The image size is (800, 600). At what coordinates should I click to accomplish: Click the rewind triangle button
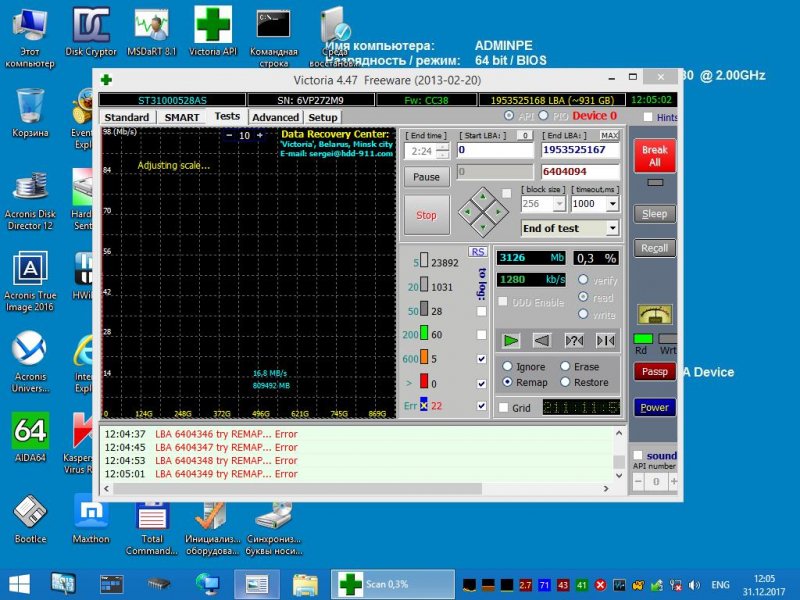click(x=543, y=340)
